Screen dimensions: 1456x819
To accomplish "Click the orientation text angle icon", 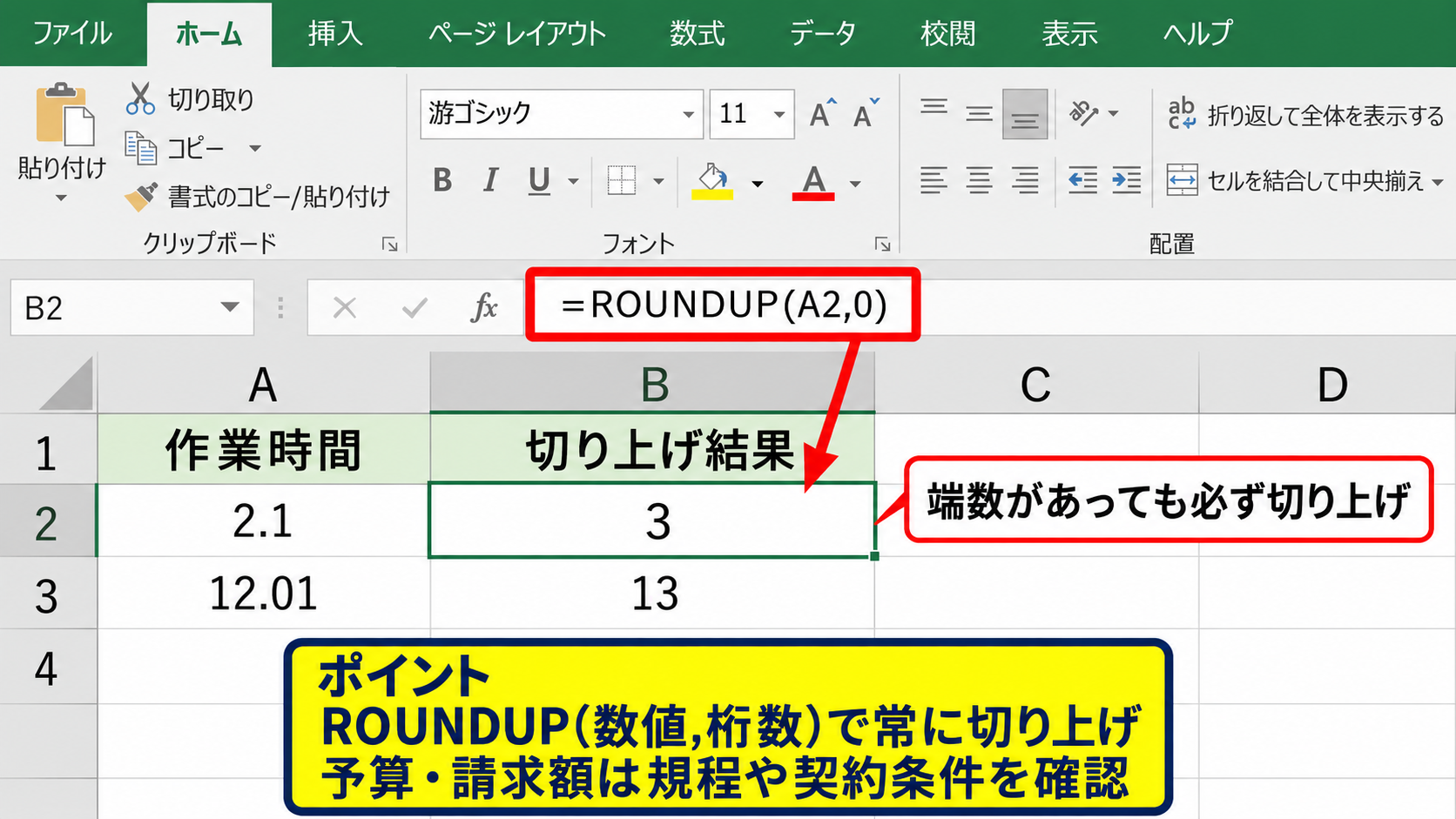I will [x=1083, y=113].
